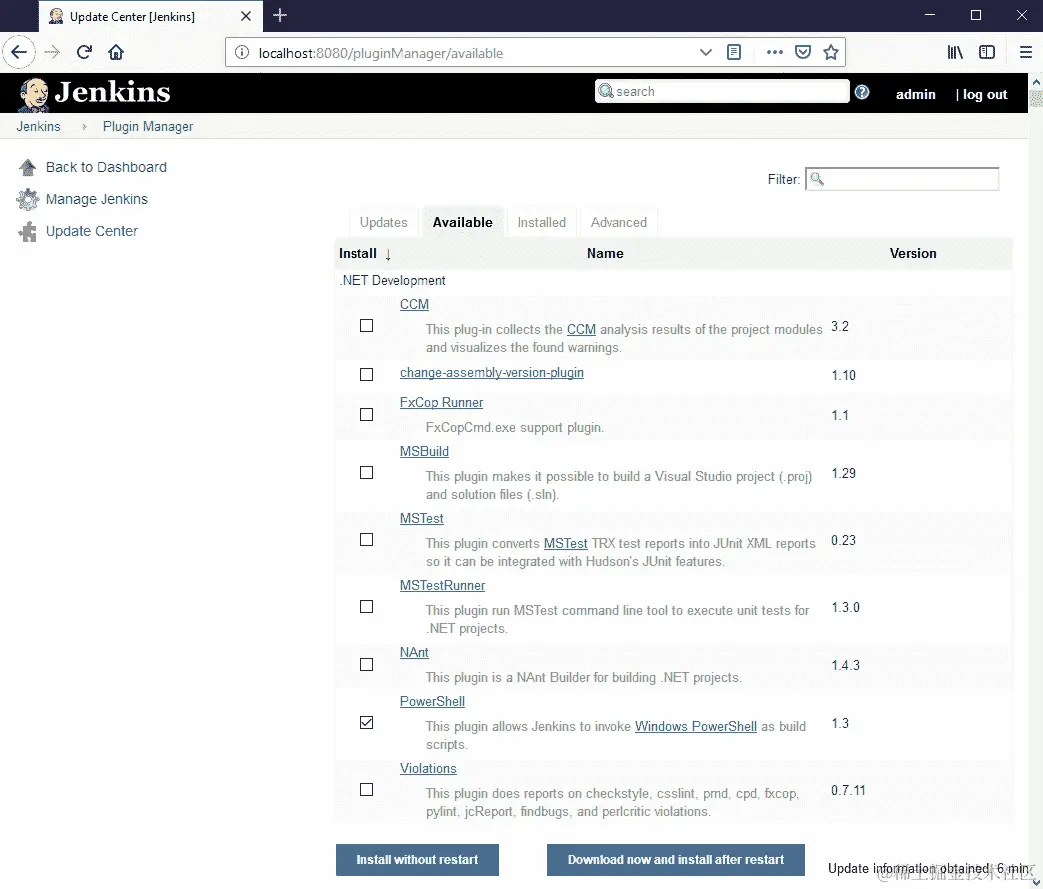Open the Firefox hamburger menu
The height and width of the screenshot is (889, 1043).
click(1026, 52)
